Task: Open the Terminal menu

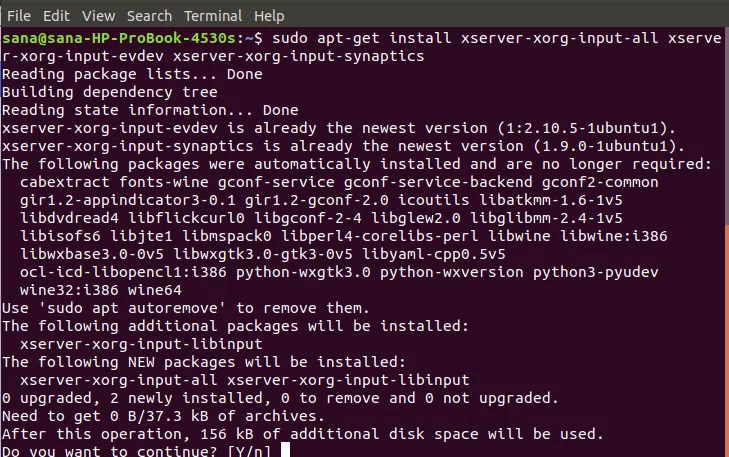Action: click(213, 16)
